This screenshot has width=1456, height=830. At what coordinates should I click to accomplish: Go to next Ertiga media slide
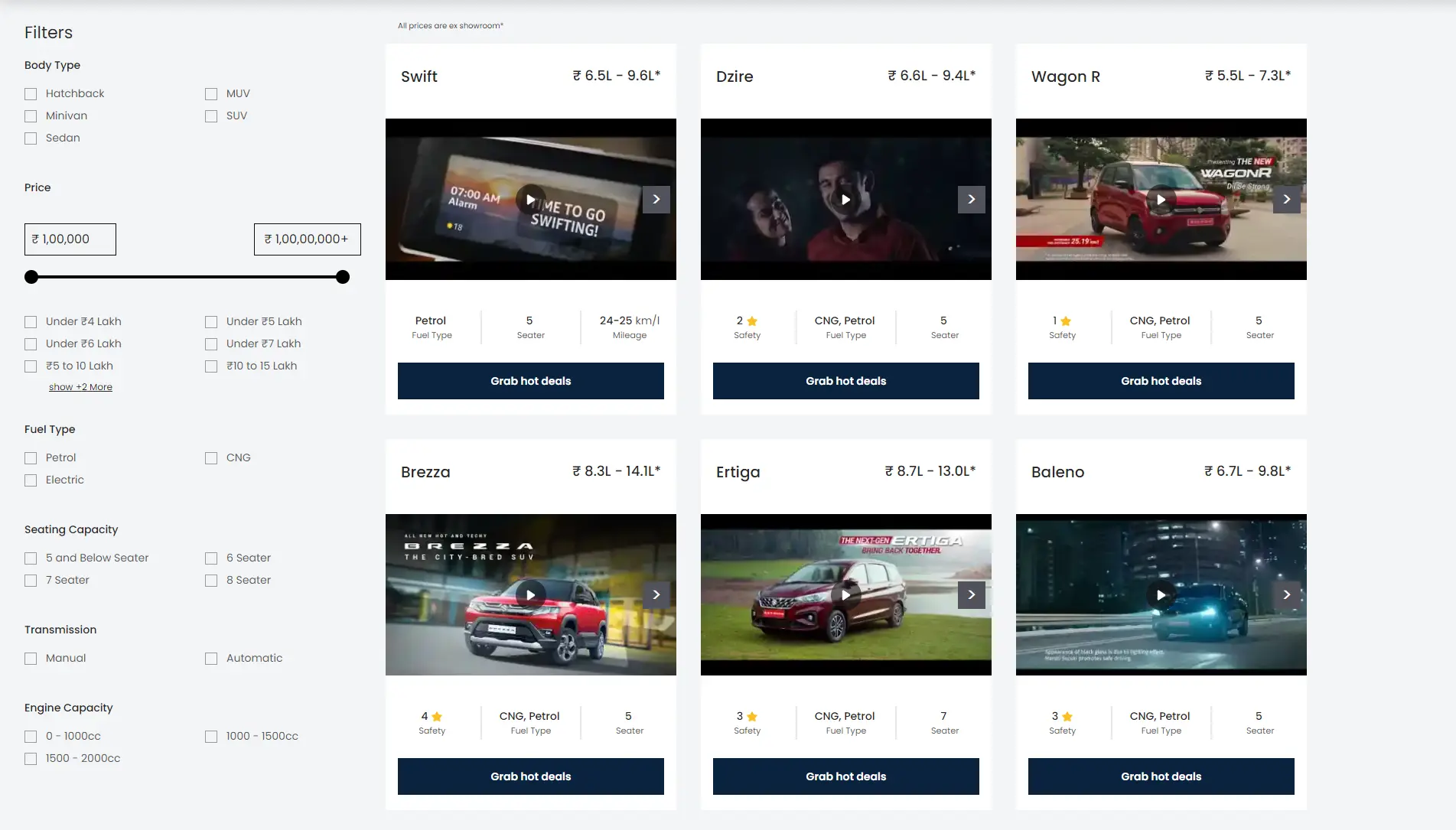tap(972, 595)
